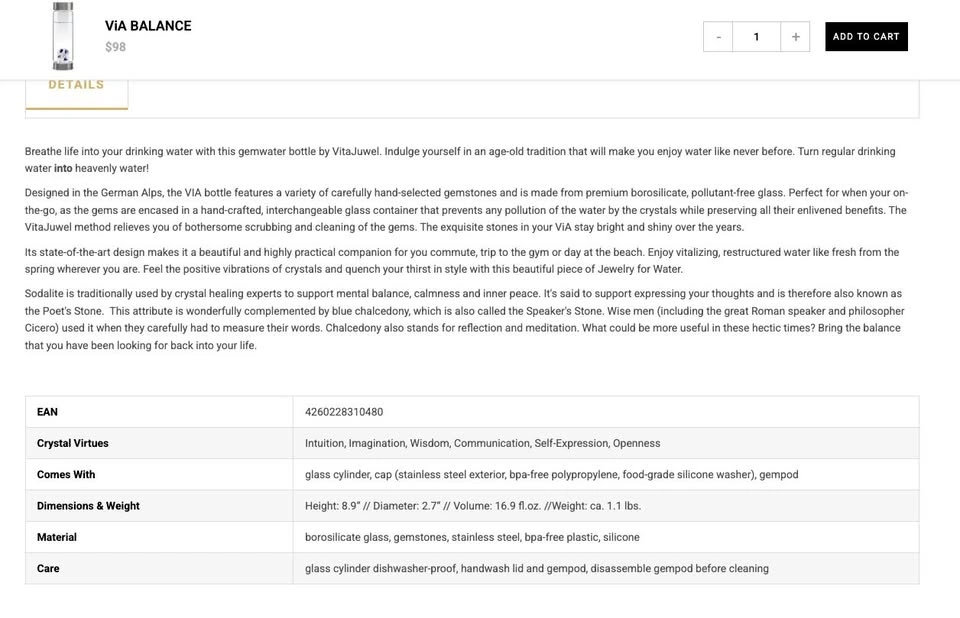Image resolution: width=960 pixels, height=618 pixels.
Task: Increase quantity with the plus button
Action: click(x=795, y=37)
